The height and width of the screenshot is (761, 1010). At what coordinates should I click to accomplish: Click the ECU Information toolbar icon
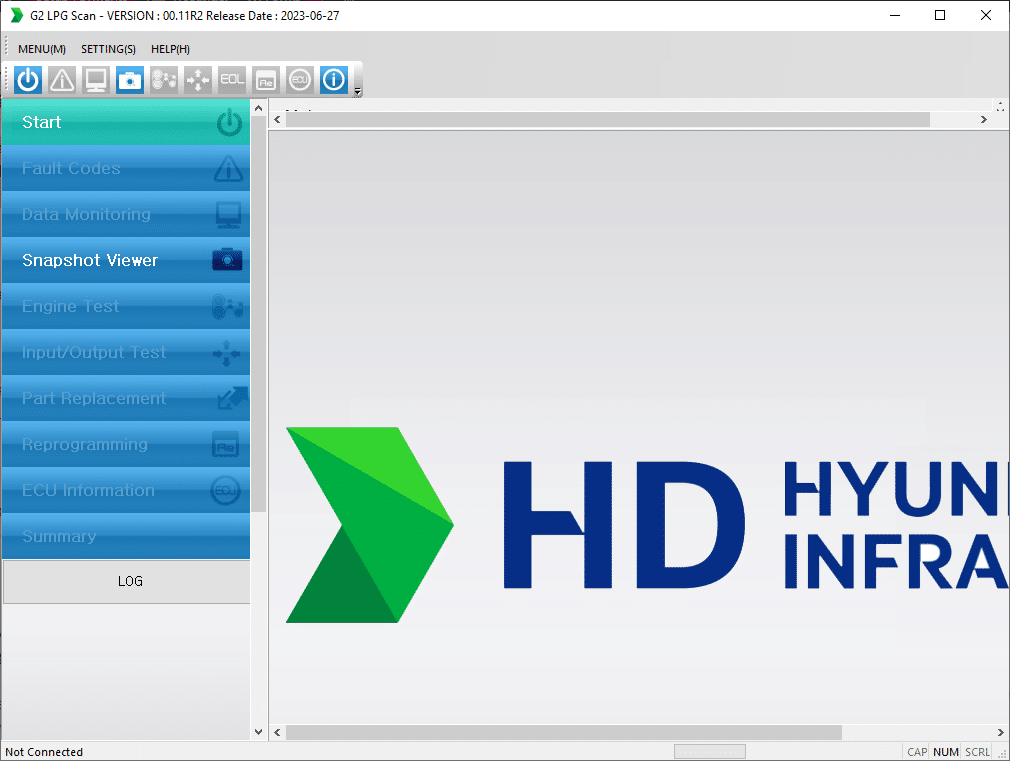(x=300, y=80)
